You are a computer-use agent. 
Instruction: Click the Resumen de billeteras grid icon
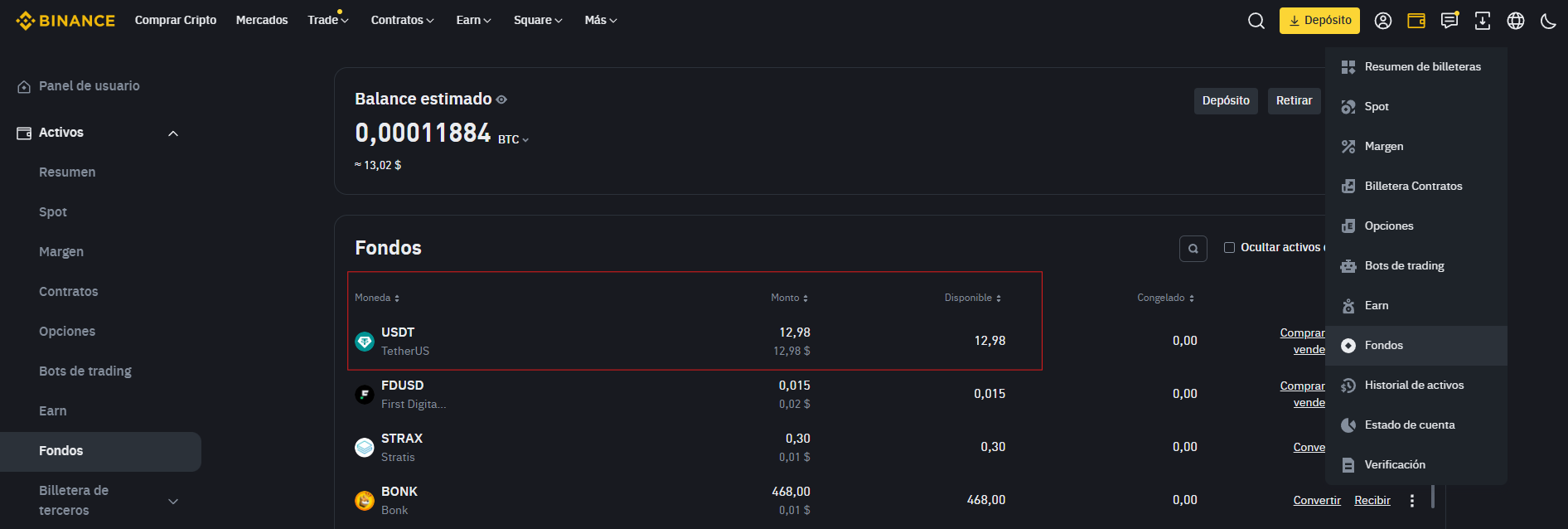(x=1348, y=67)
